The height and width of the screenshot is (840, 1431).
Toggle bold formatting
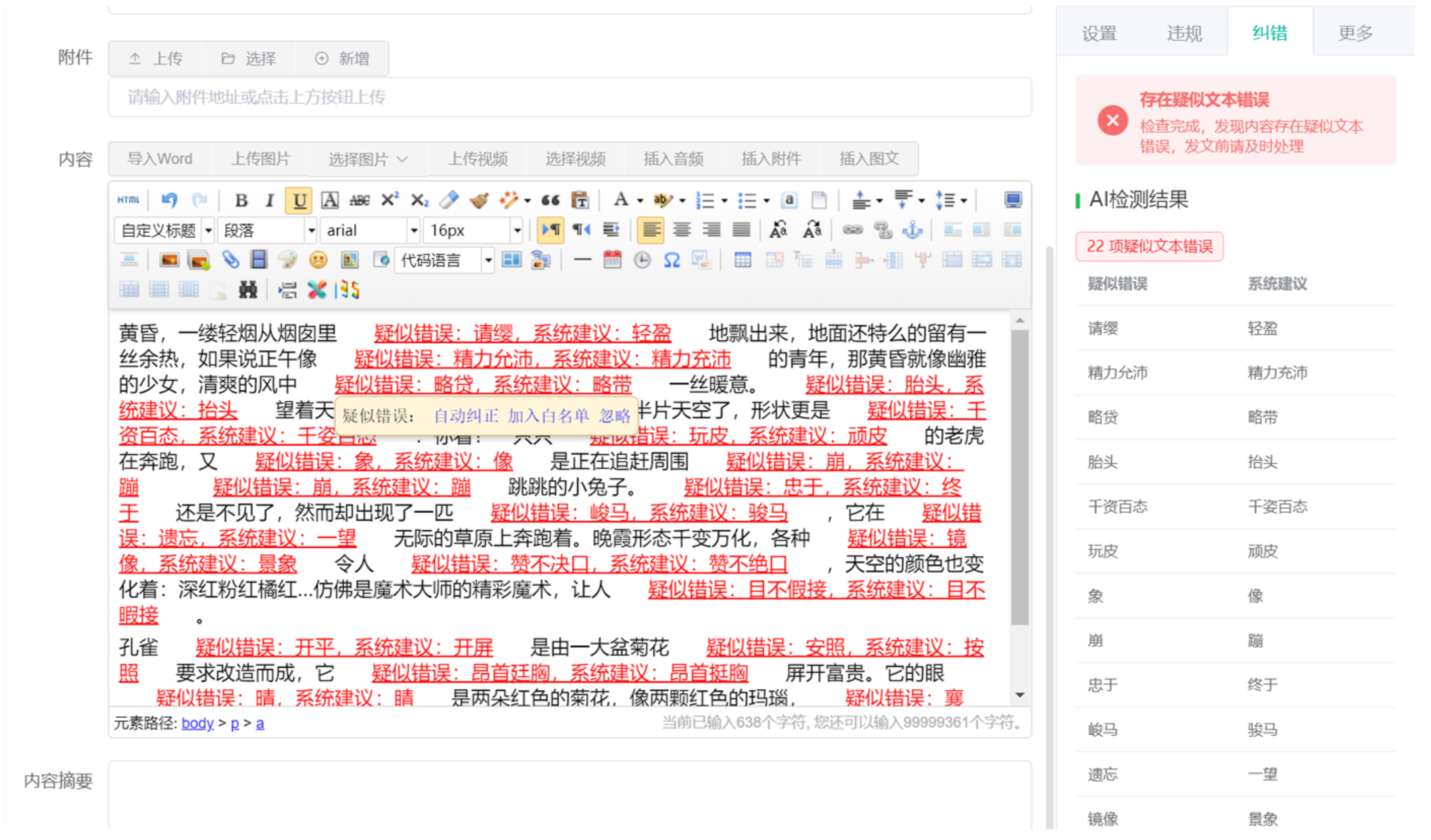coord(240,200)
